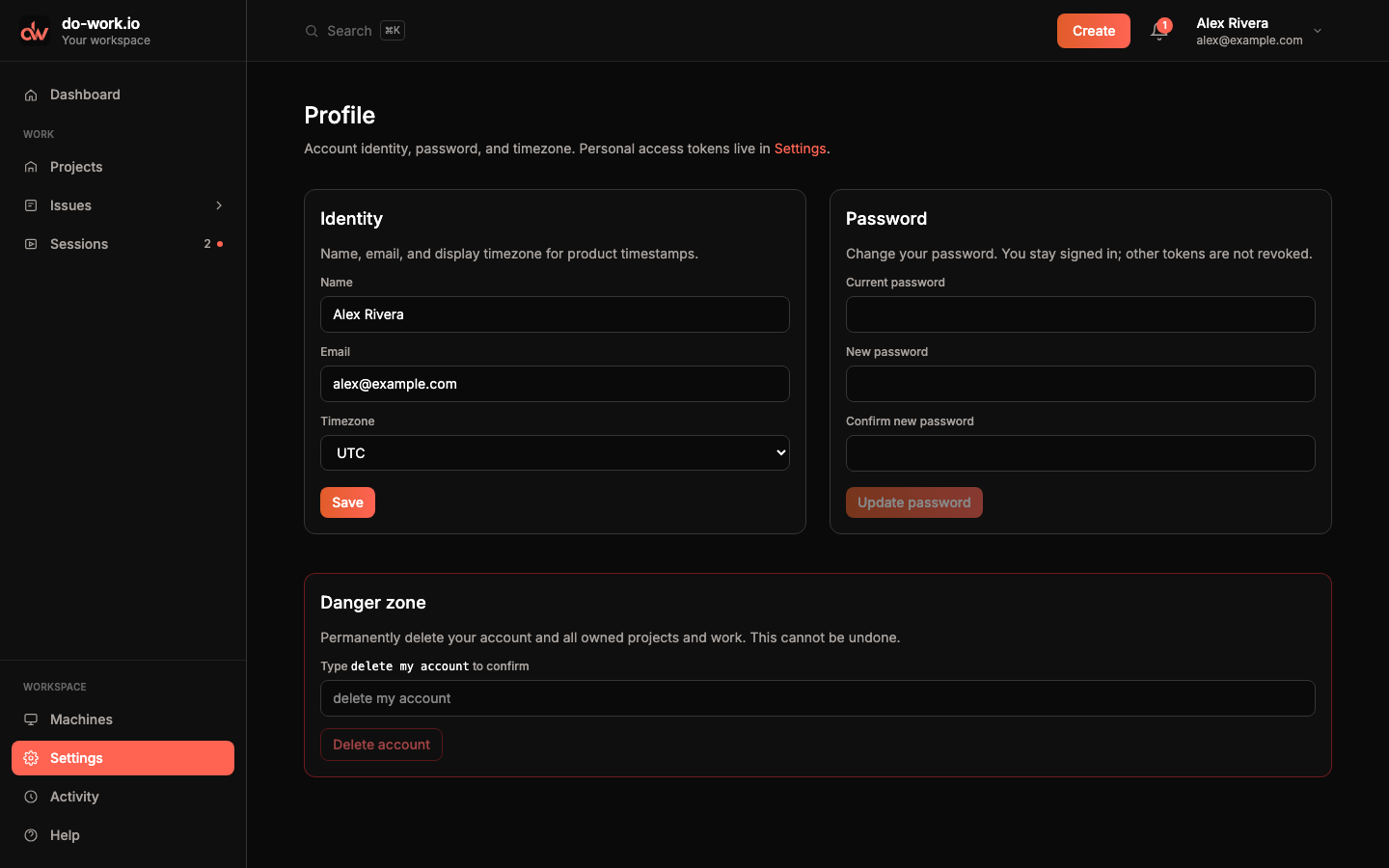Open the Activity page
Viewport: 1389px width, 868px height.
click(123, 797)
